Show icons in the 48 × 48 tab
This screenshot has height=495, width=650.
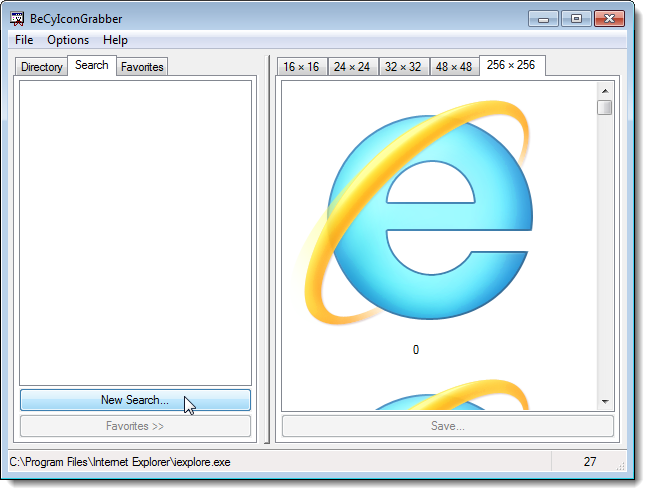coord(454,67)
